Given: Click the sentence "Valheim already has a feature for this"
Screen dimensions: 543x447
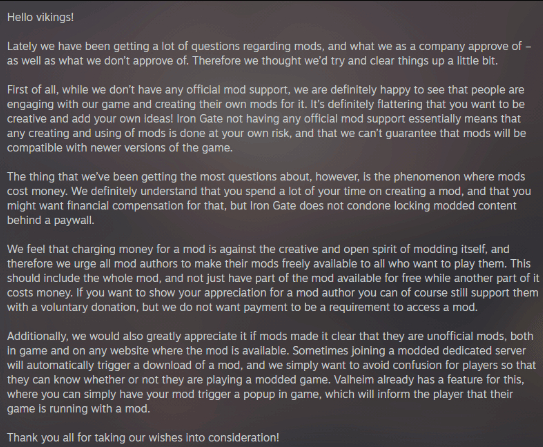Looking at the screenshot, I should 428,380.
